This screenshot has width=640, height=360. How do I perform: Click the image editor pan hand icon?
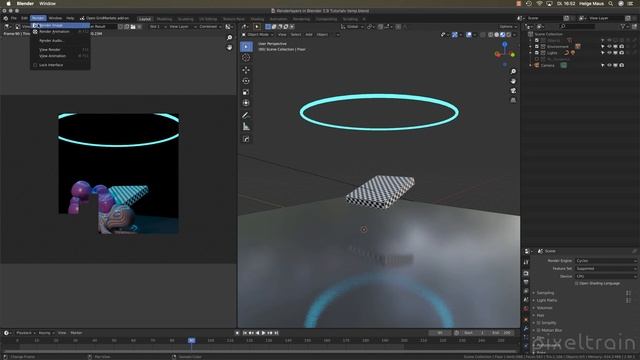(x=229, y=47)
